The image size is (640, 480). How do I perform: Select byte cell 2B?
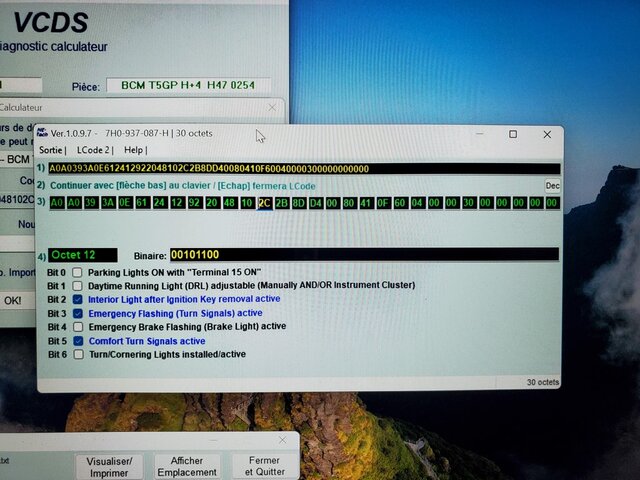[282, 203]
